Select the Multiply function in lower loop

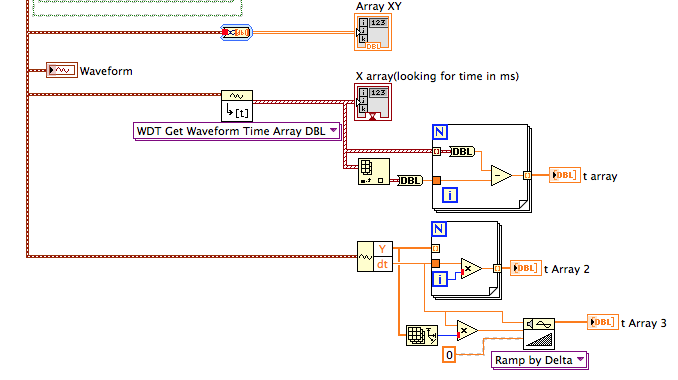click(471, 268)
